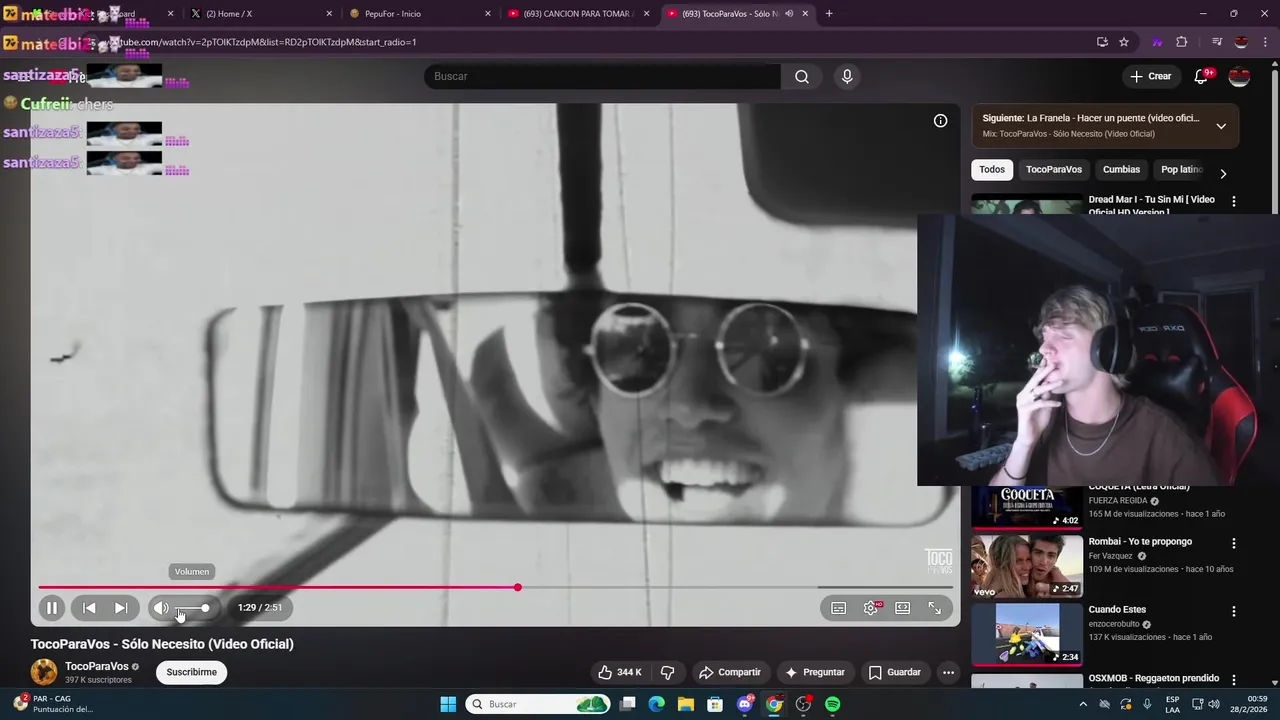1280x720 pixels.
Task: Open the Dread Mar I - Tu Sin Mi title
Action: tap(1151, 204)
